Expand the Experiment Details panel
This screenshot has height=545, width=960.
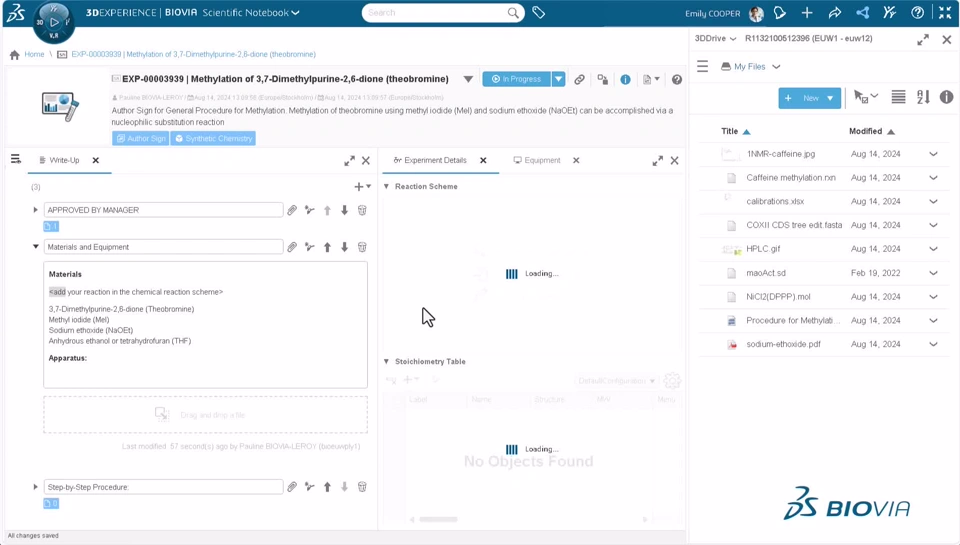click(658, 160)
